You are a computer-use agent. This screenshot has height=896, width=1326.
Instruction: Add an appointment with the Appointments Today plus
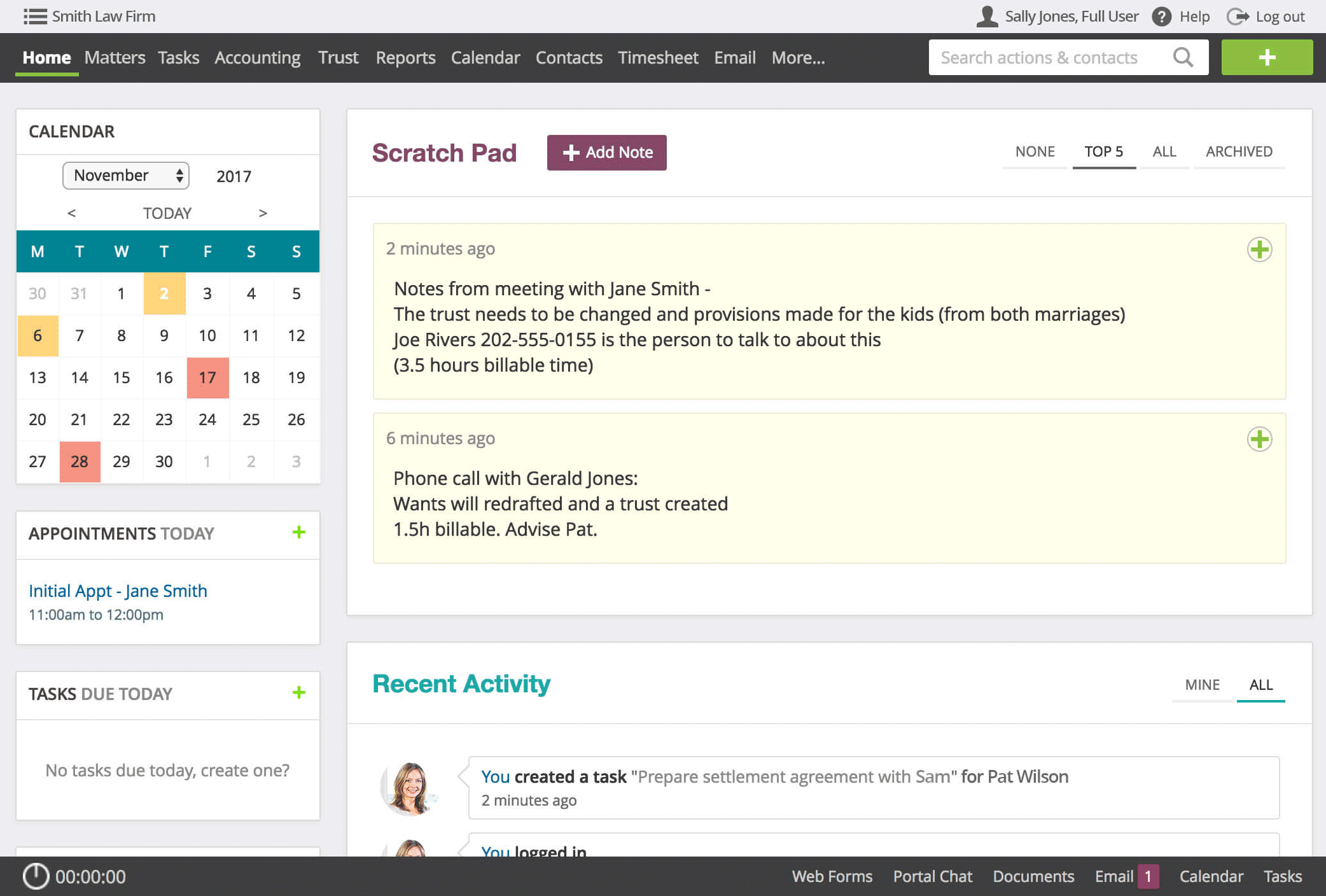tap(298, 533)
